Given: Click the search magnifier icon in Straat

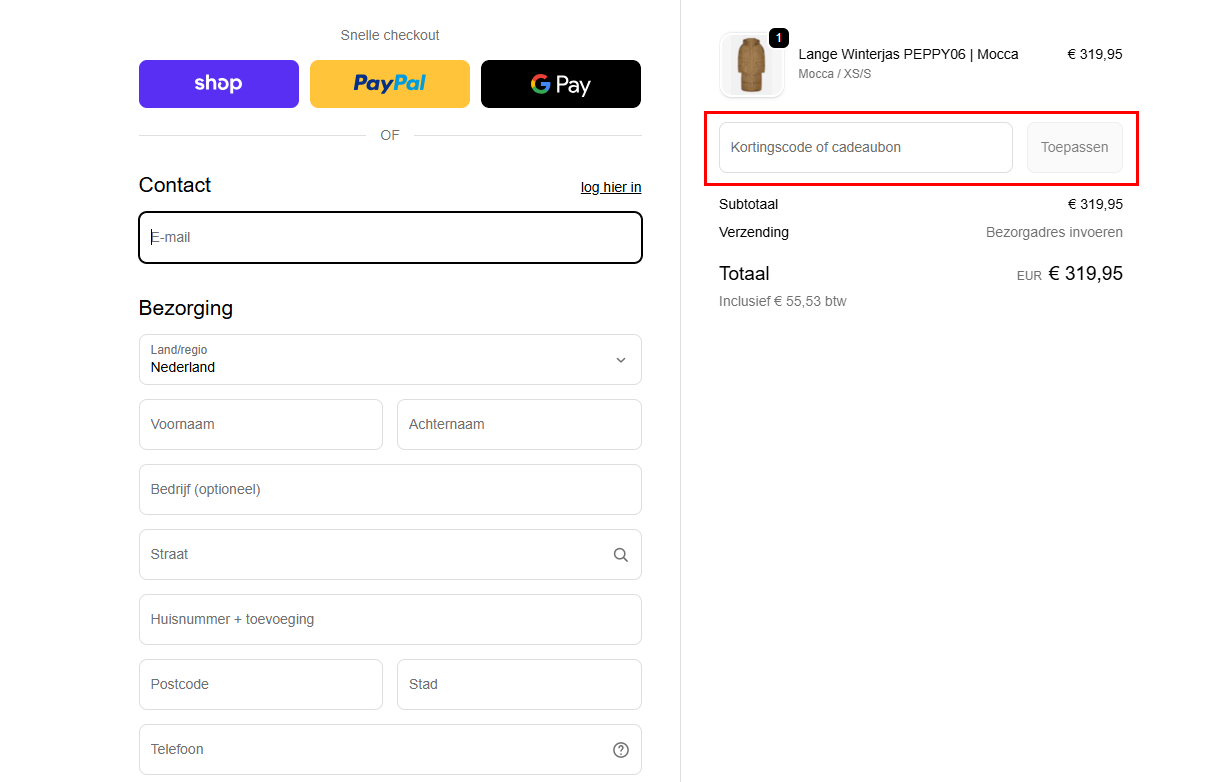Looking at the screenshot, I should 620,555.
